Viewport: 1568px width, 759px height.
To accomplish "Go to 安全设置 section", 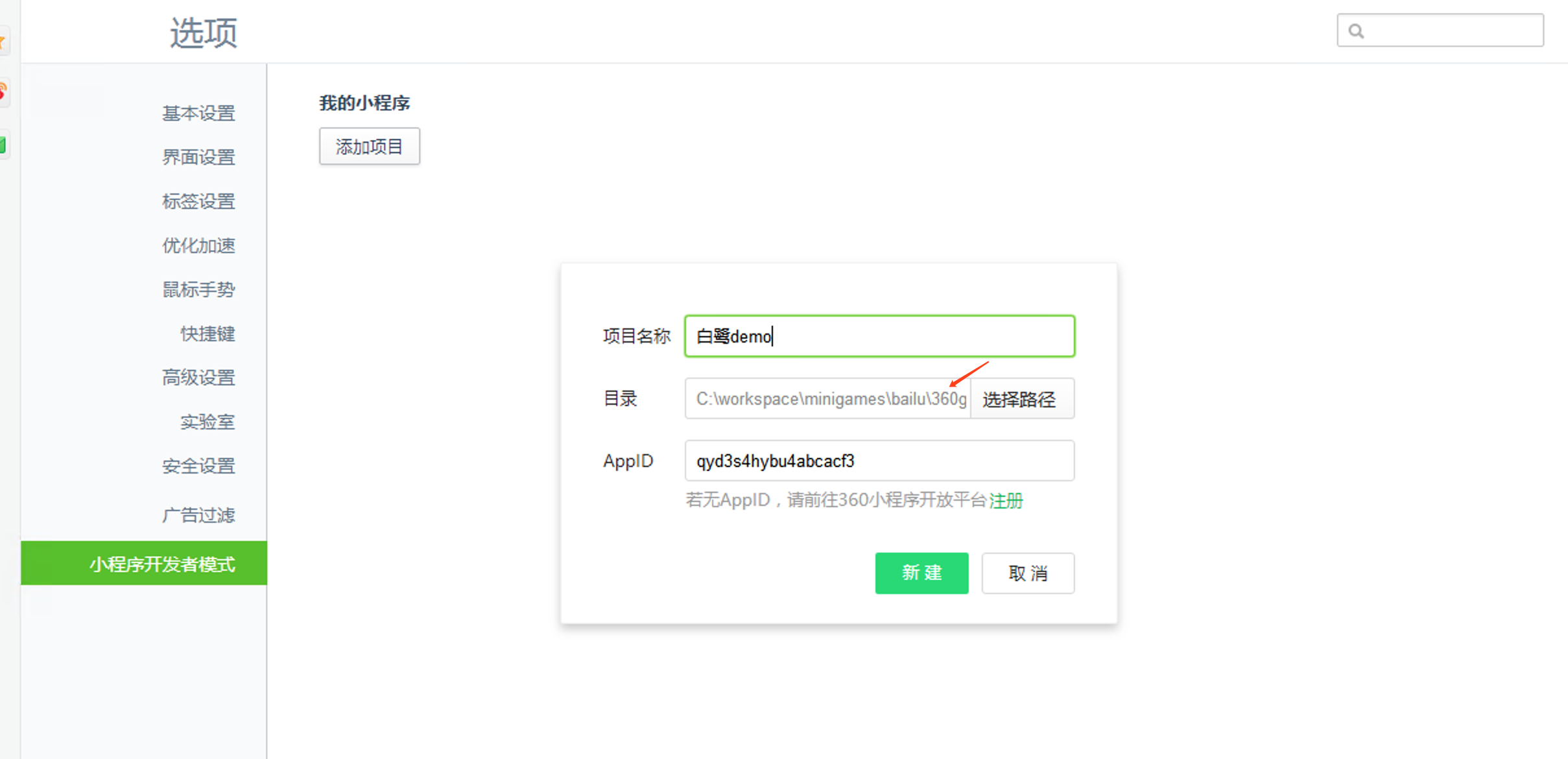I will coord(198,466).
